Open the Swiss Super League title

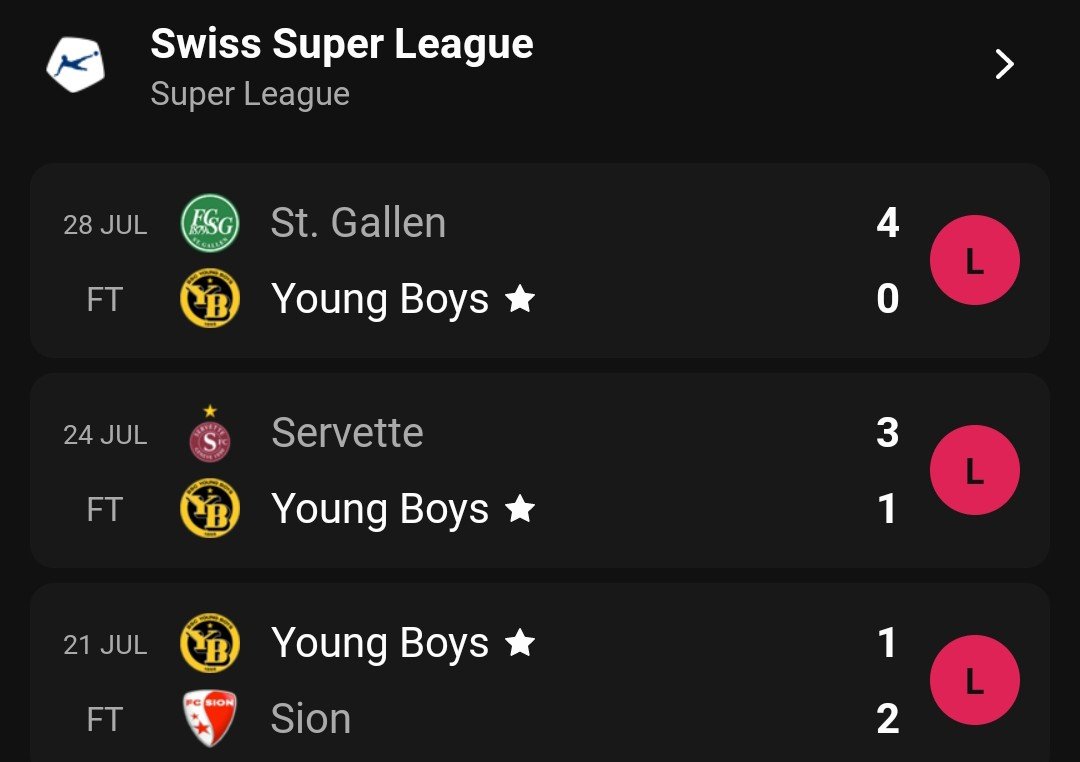pos(342,44)
